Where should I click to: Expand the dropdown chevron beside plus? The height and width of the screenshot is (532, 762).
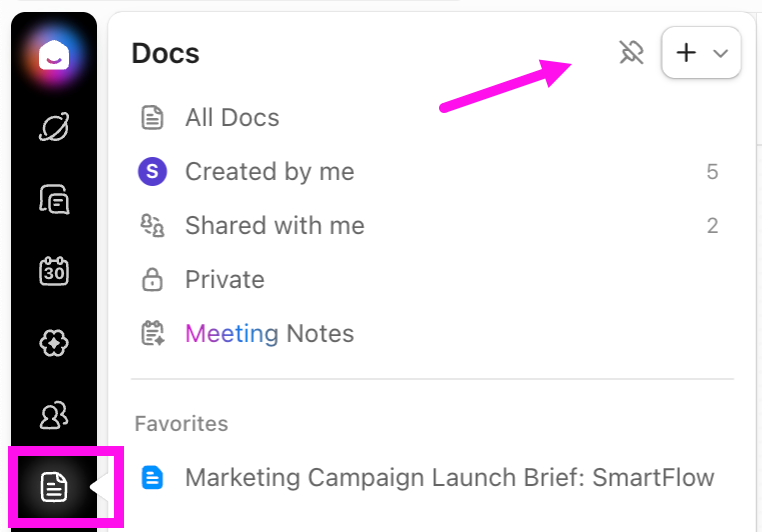[720, 54]
